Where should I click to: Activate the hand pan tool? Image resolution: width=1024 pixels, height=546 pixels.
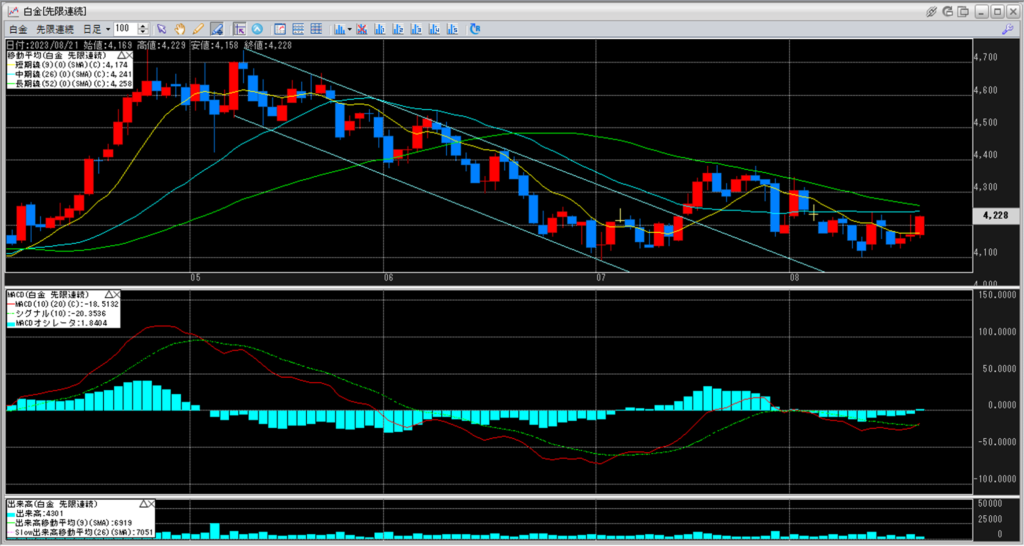coord(180,29)
